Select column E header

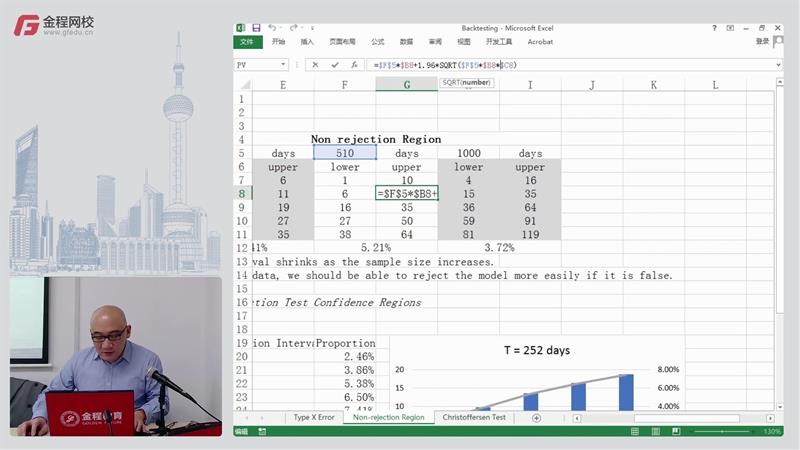click(283, 85)
